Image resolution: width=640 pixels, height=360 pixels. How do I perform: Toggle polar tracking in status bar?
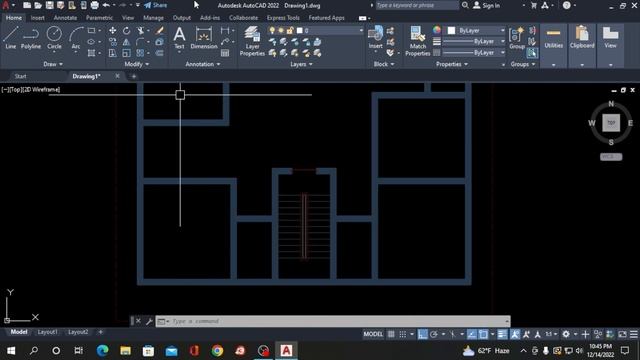434,334
